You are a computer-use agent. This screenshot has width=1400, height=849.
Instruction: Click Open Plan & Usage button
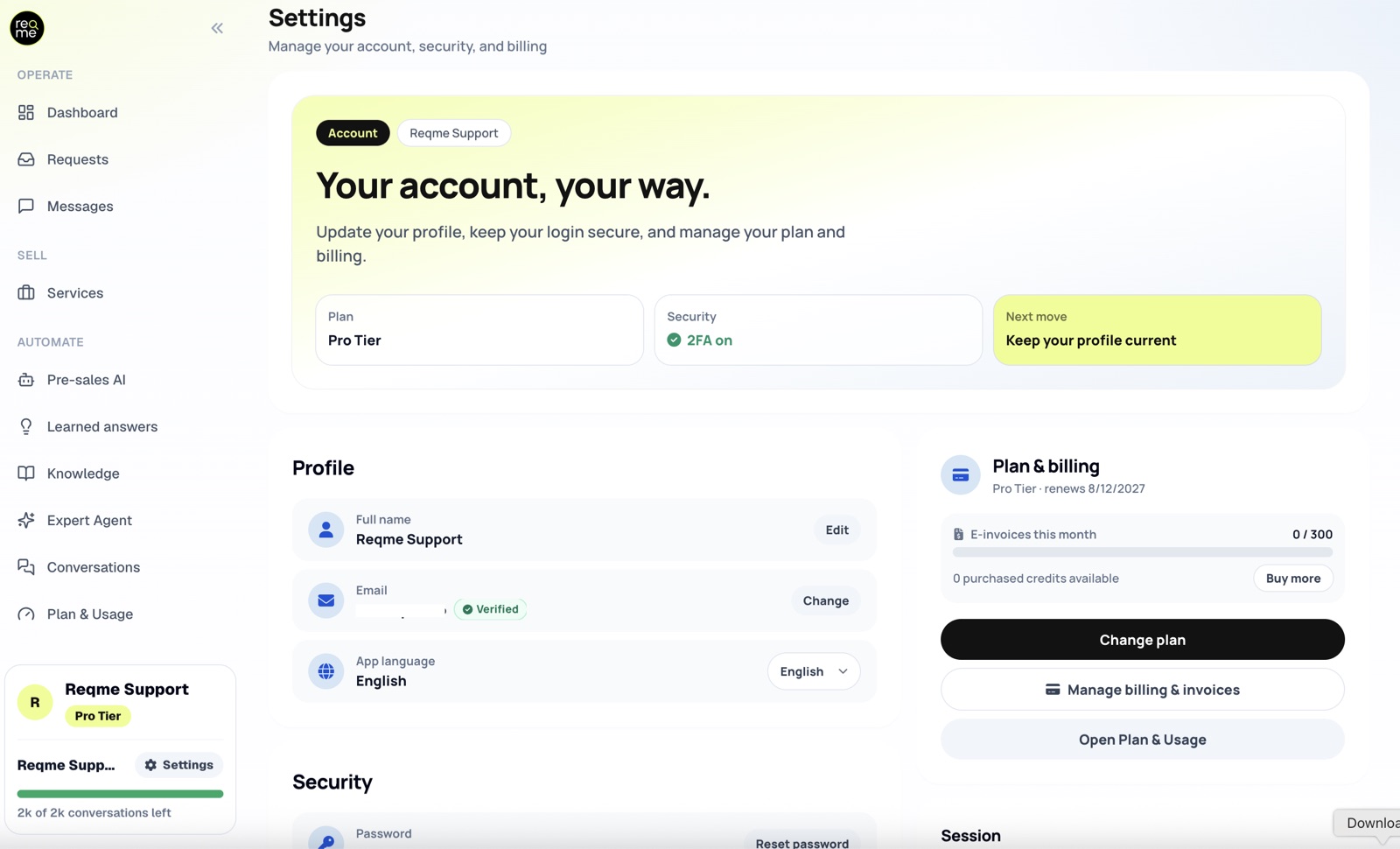pyautogui.click(x=1142, y=740)
